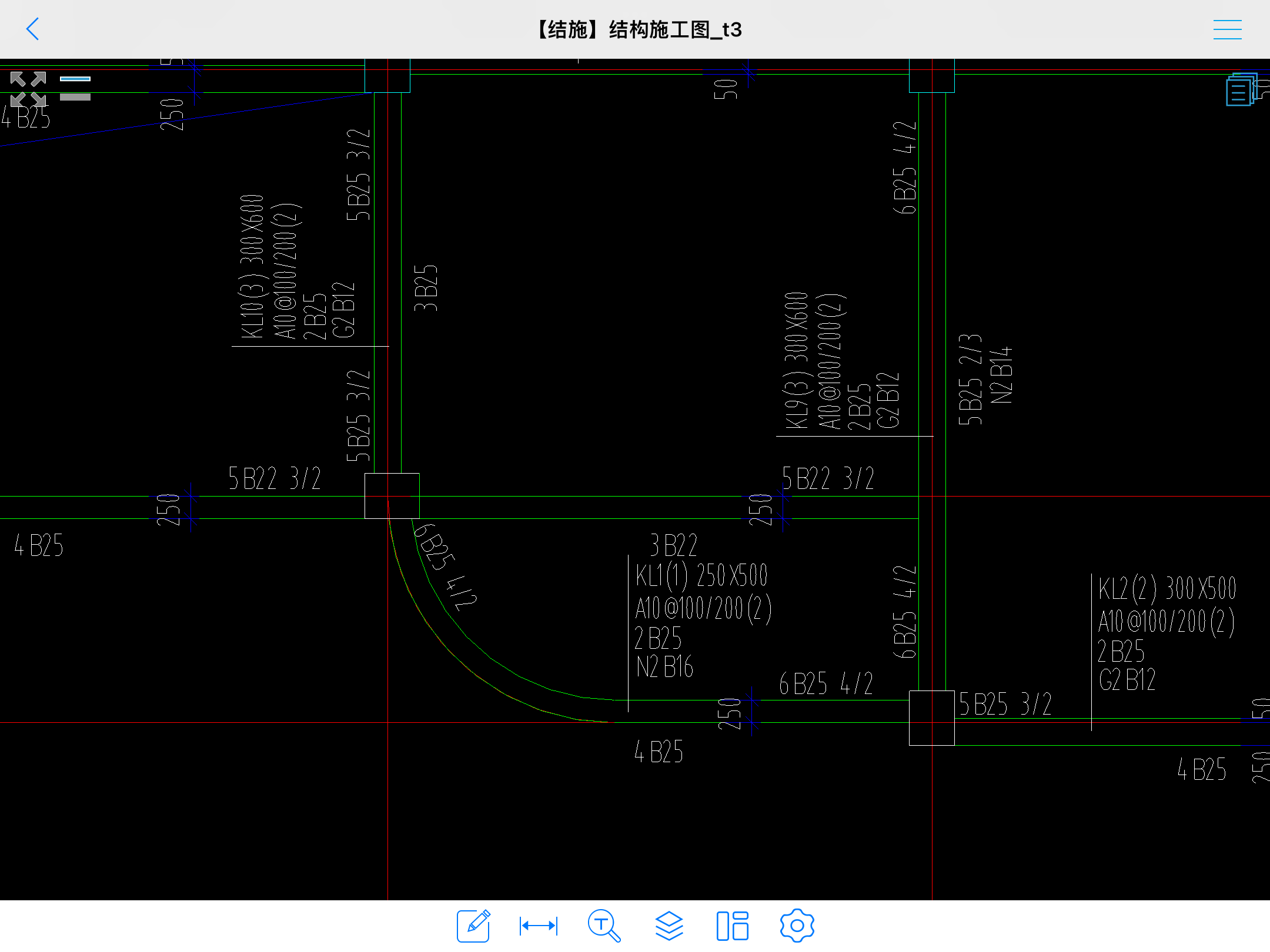Enter fullscreen with the four-arrow expand icon
The image size is (1270, 952).
pos(28,88)
